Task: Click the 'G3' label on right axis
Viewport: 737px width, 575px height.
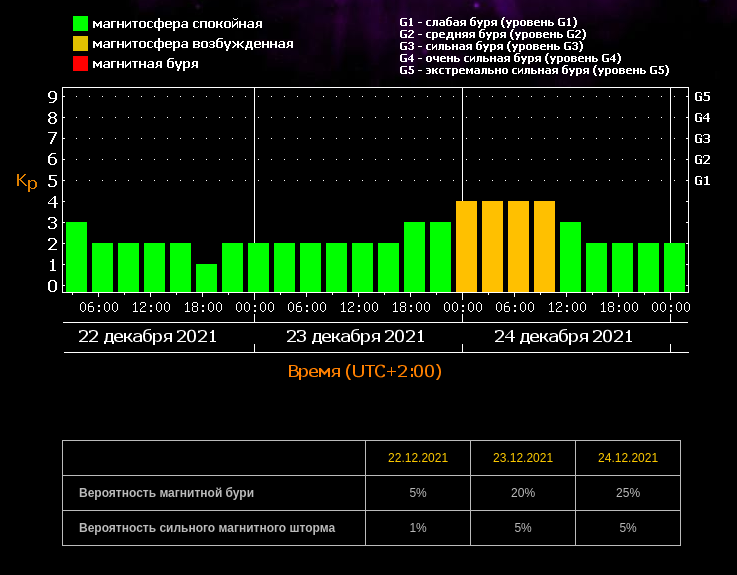Action: tap(702, 139)
